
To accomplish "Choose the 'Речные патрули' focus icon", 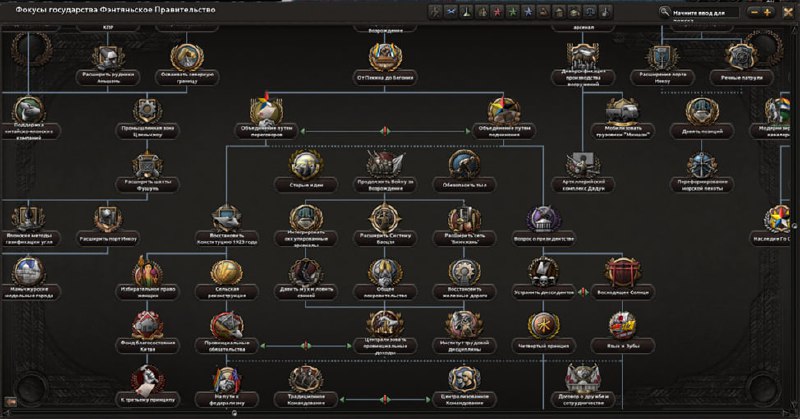I will tap(741, 57).
